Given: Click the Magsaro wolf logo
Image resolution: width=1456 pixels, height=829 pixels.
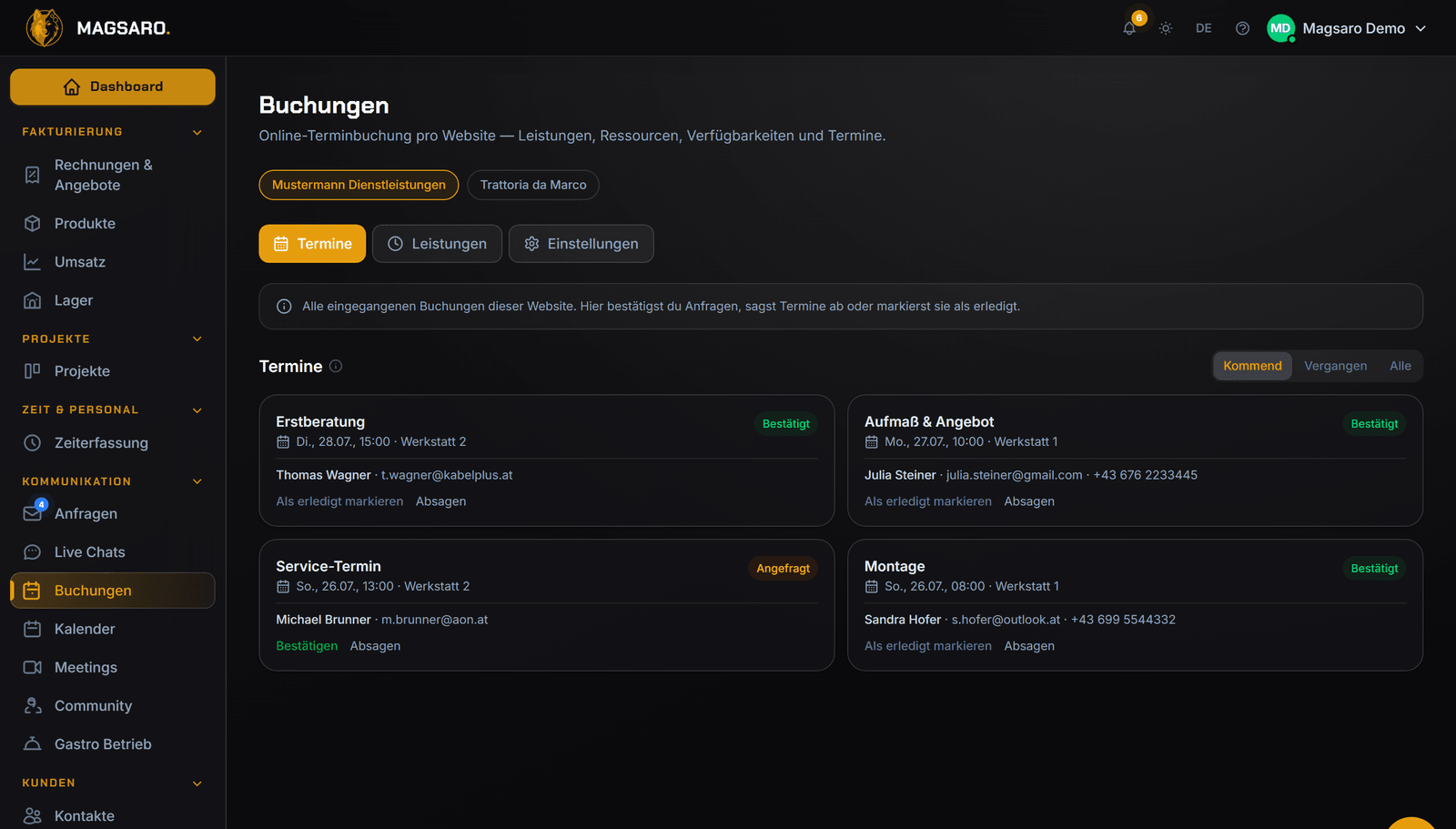Looking at the screenshot, I should [x=44, y=28].
